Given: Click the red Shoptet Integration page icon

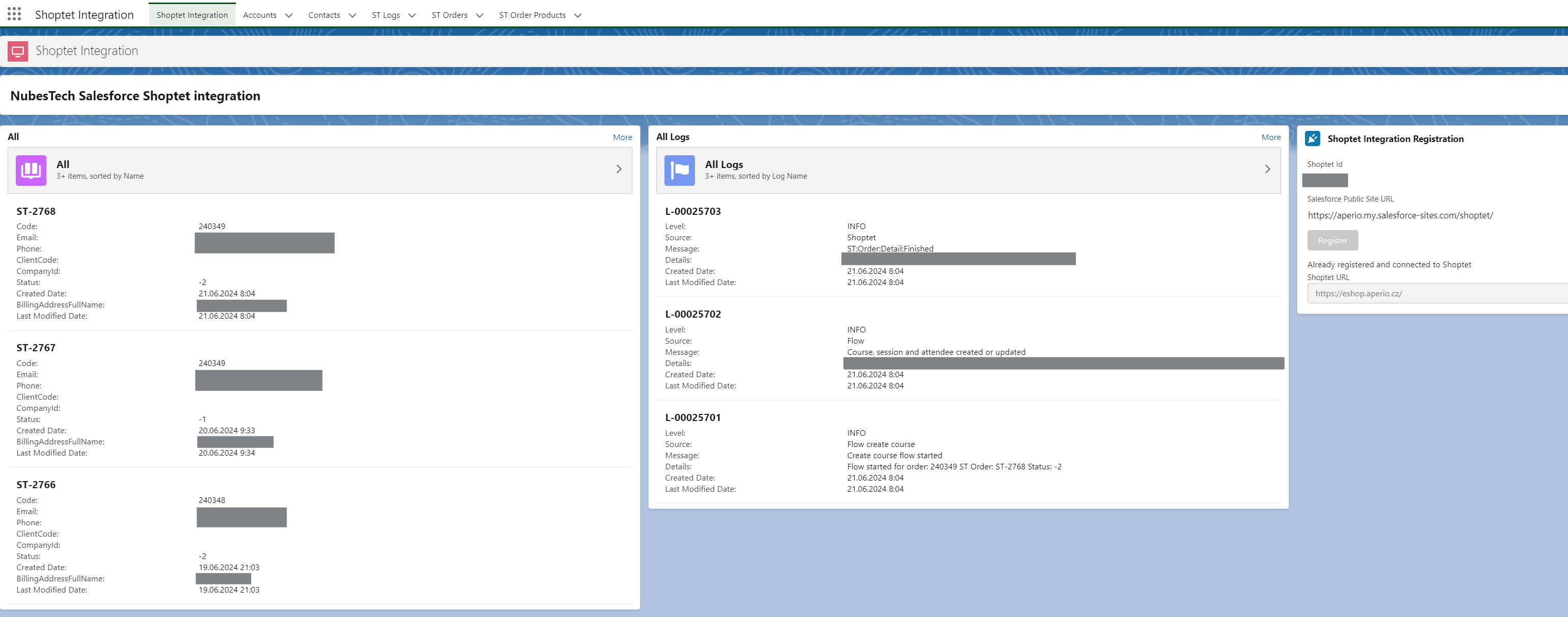Looking at the screenshot, I should 18,51.
